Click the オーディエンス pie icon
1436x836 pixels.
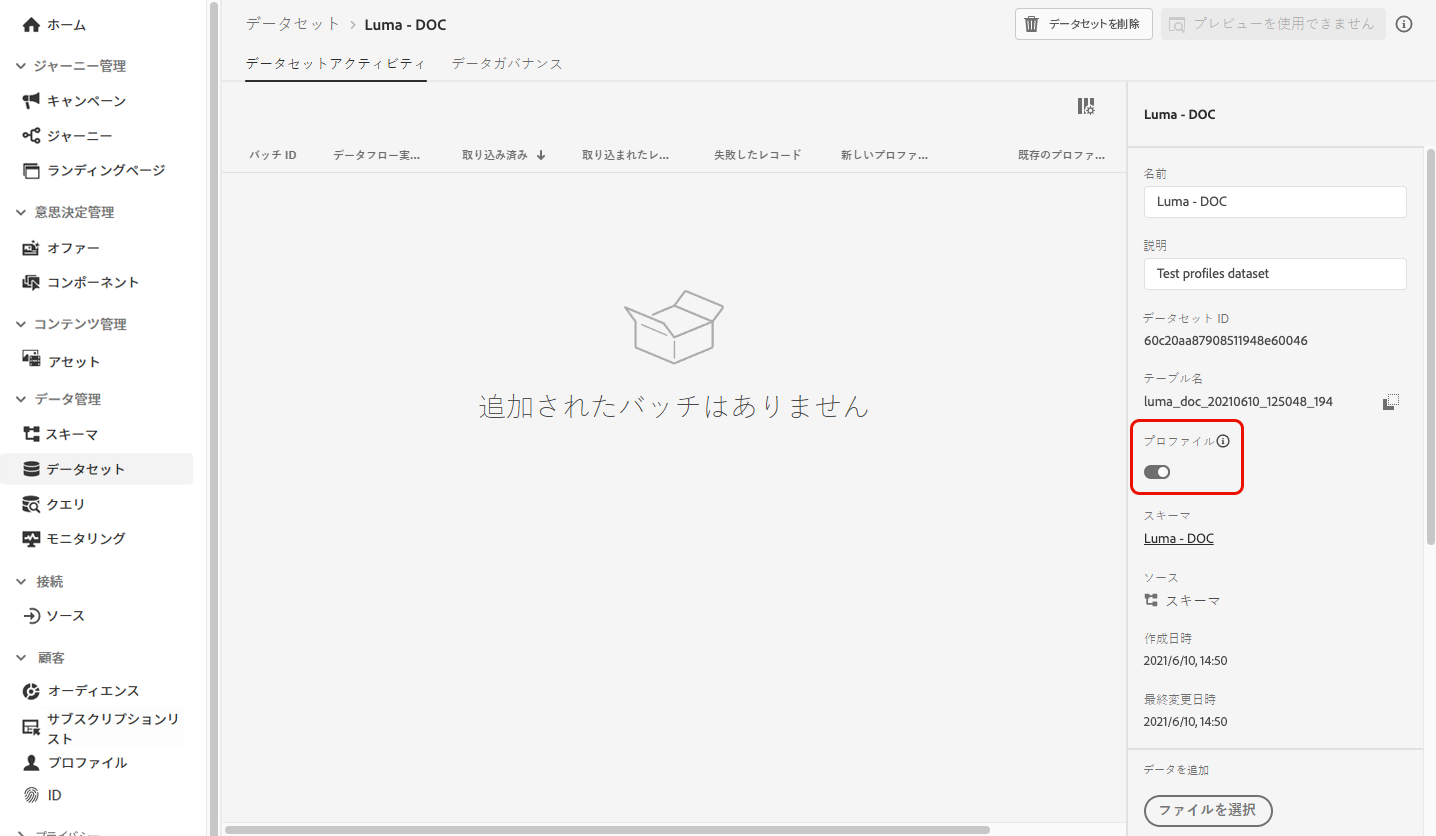[31, 691]
